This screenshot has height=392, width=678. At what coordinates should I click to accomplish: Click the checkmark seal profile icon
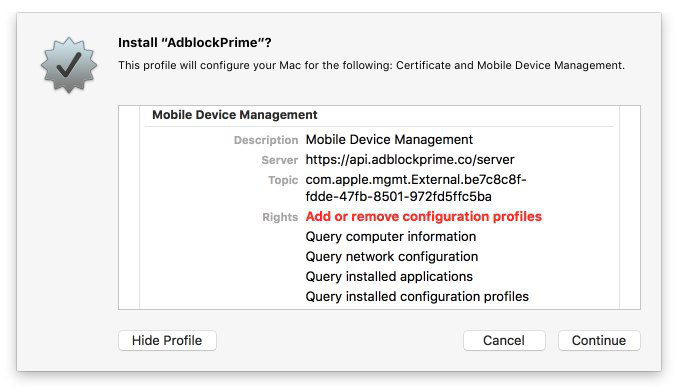point(69,65)
